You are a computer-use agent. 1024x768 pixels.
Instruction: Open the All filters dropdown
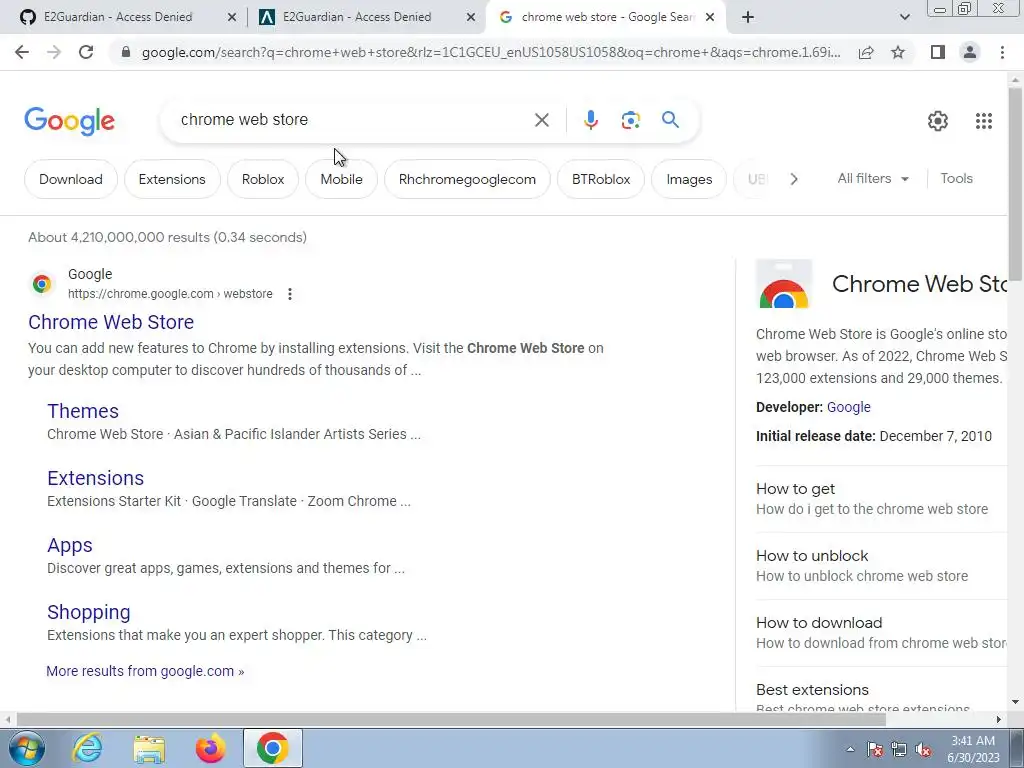[873, 178]
